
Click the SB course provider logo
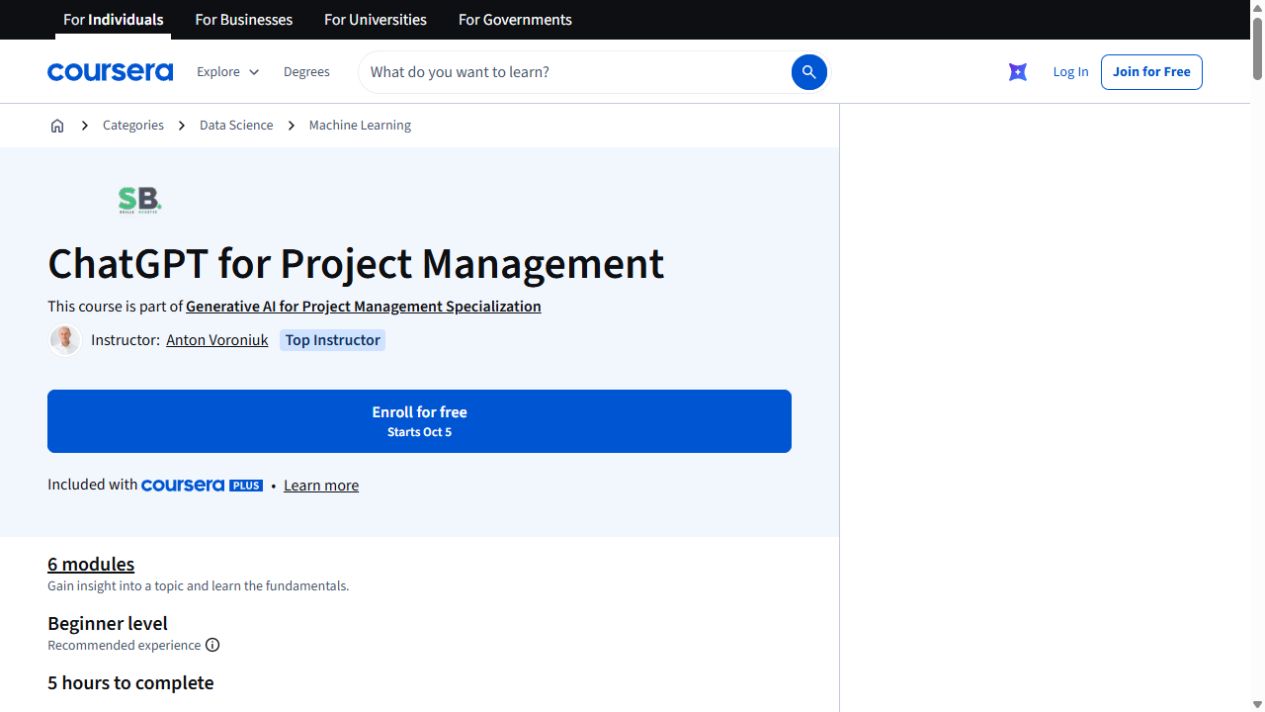pos(140,200)
